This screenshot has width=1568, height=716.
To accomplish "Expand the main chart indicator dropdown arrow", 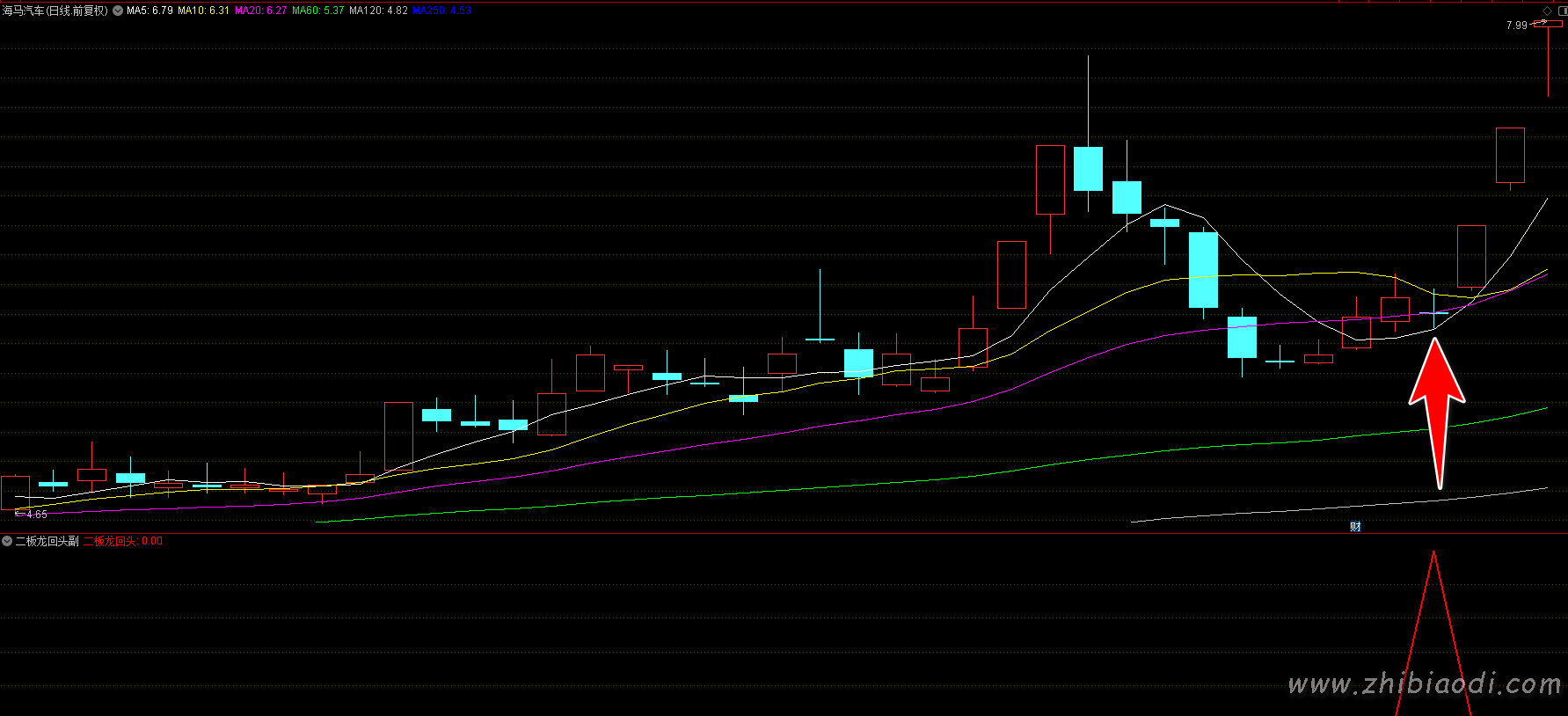I will click(118, 11).
